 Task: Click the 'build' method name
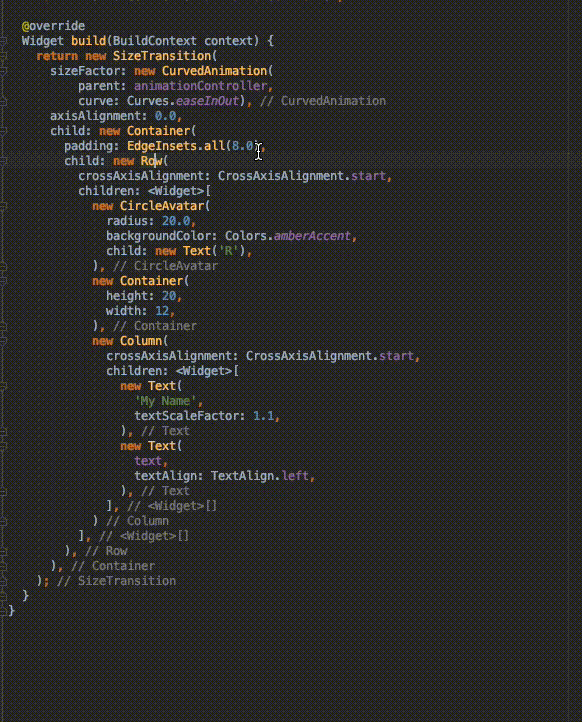(x=88, y=41)
